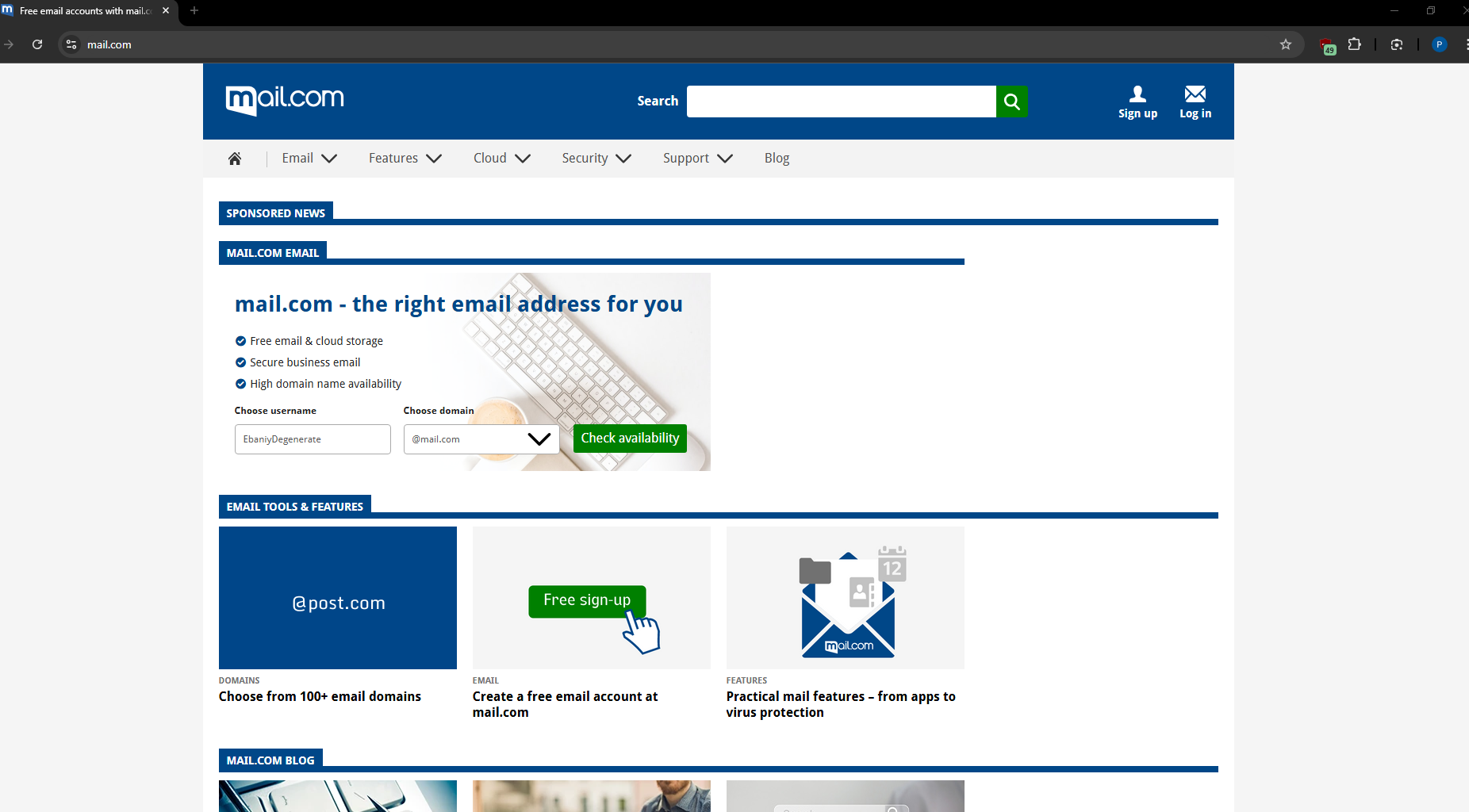Image resolution: width=1469 pixels, height=812 pixels.
Task: Expand the Cloud navigation menu
Action: [502, 159]
